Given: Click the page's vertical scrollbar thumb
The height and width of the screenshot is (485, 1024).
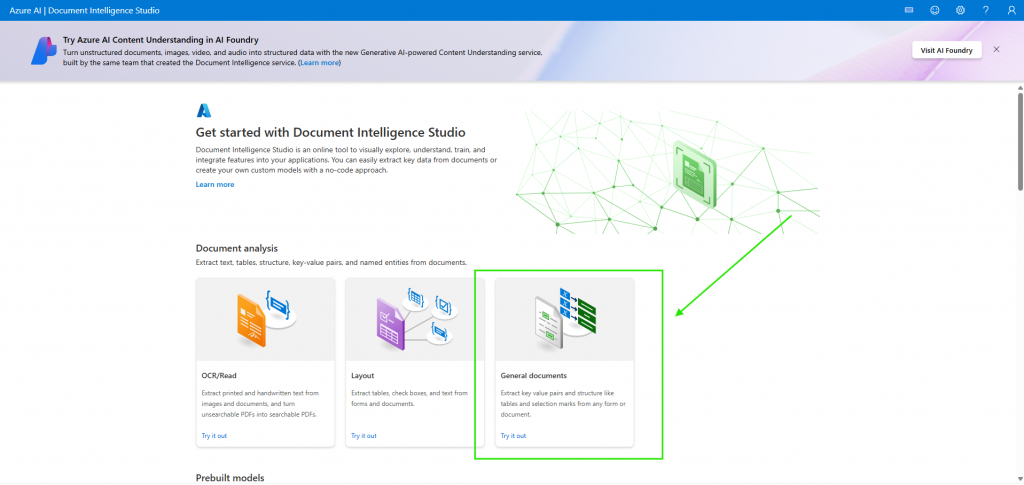Looking at the screenshot, I should (1019, 140).
